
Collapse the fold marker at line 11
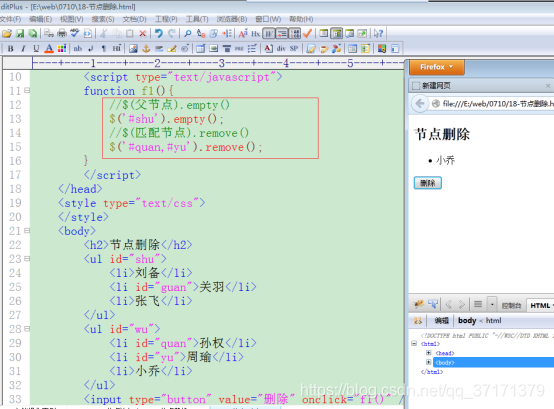point(27,90)
